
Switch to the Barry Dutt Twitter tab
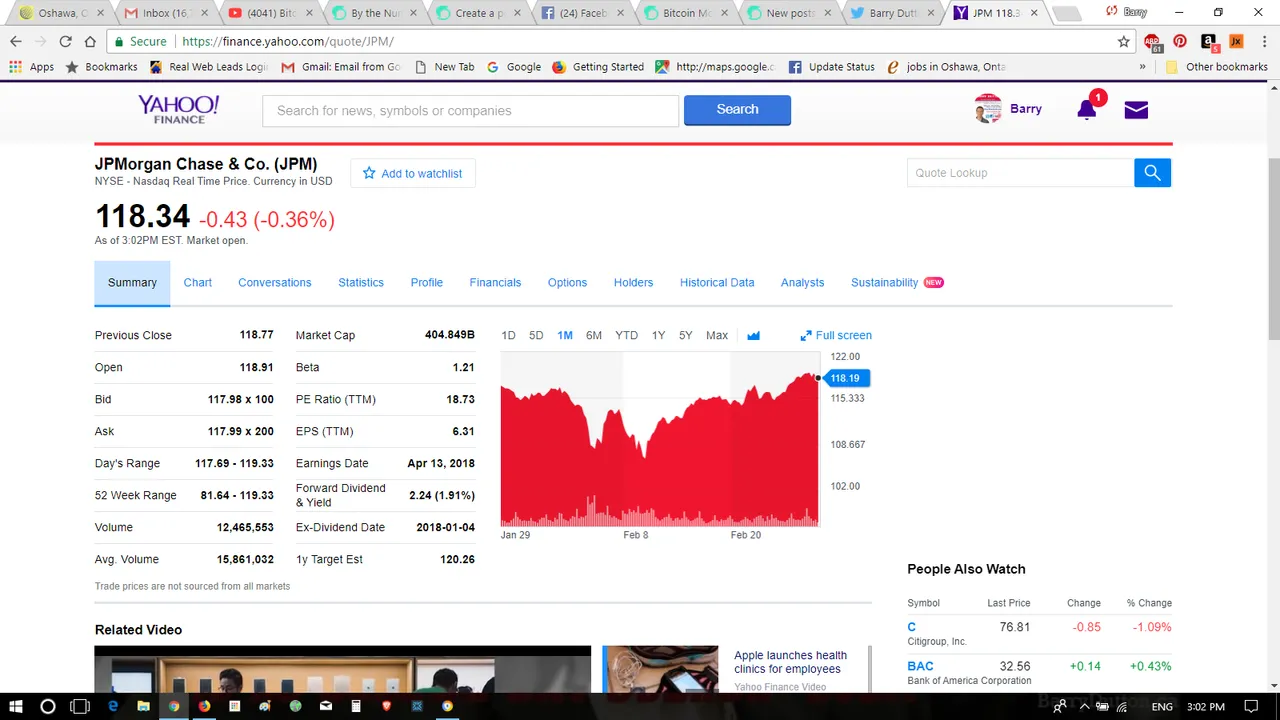click(x=893, y=13)
